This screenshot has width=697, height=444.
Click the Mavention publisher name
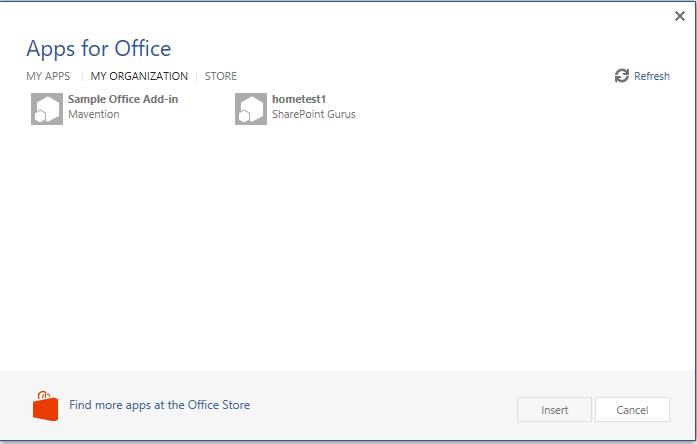tap(94, 114)
